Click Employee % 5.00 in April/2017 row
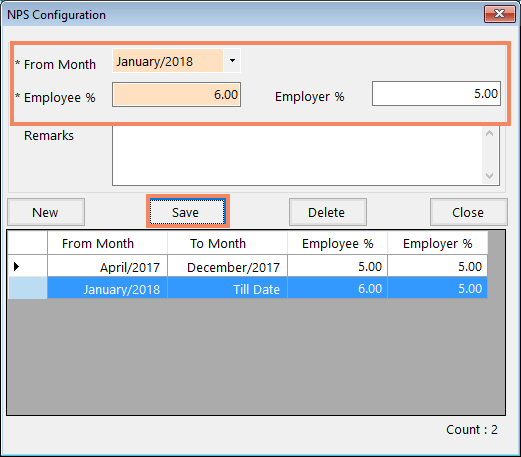521x457 pixels. click(x=337, y=266)
